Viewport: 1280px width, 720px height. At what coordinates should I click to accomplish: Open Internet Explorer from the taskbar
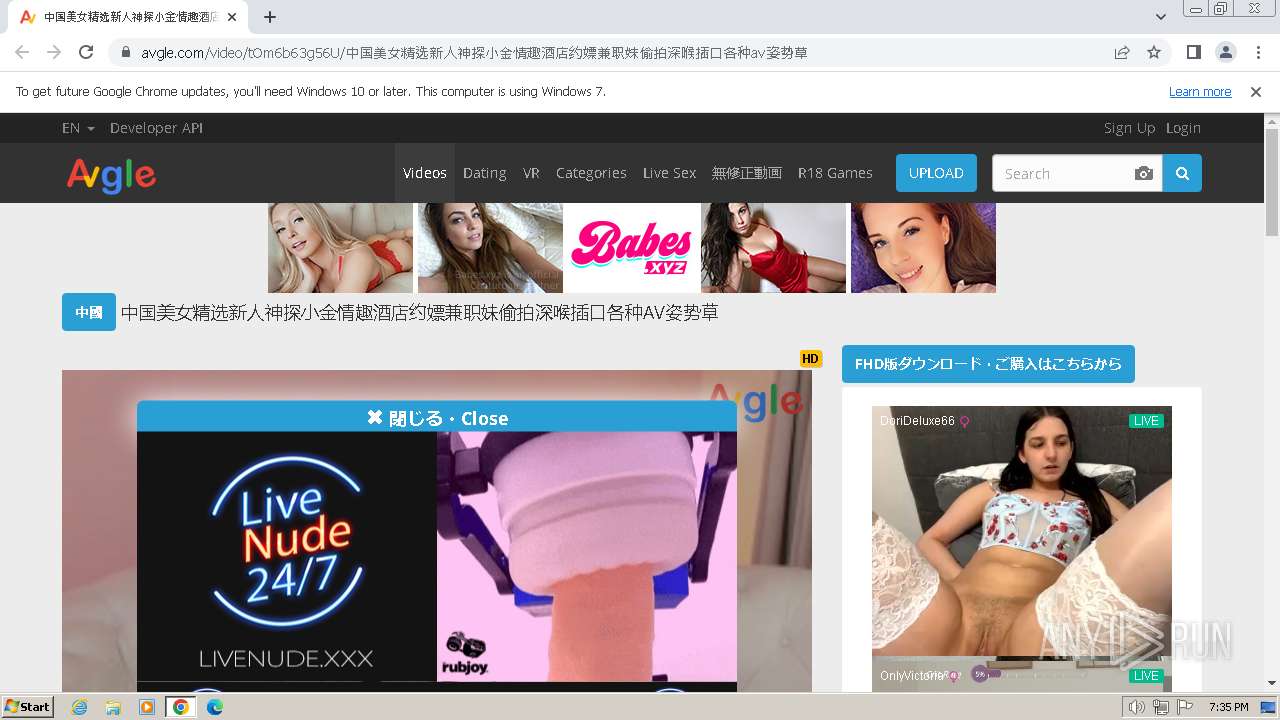pos(80,707)
